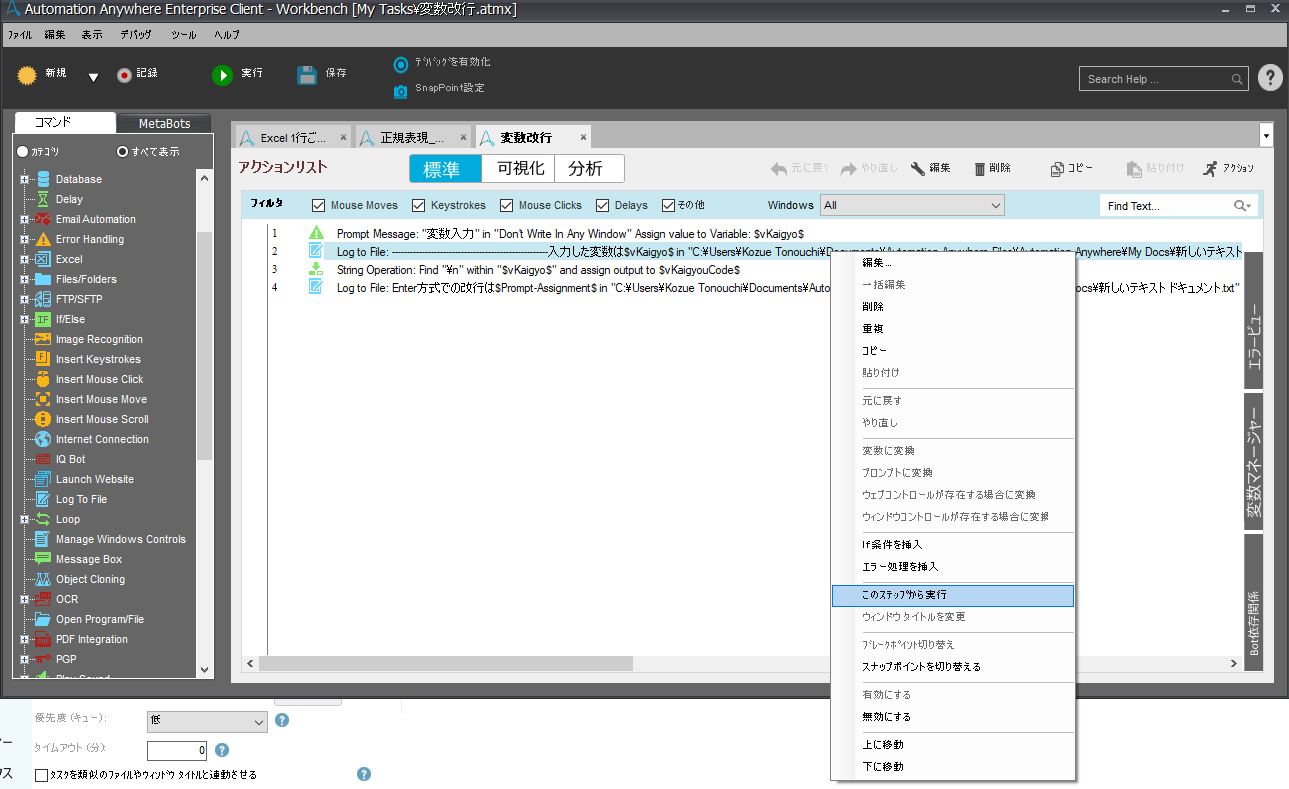Check the similar files/window titles checkbox
This screenshot has width=1289, height=789.
41,774
